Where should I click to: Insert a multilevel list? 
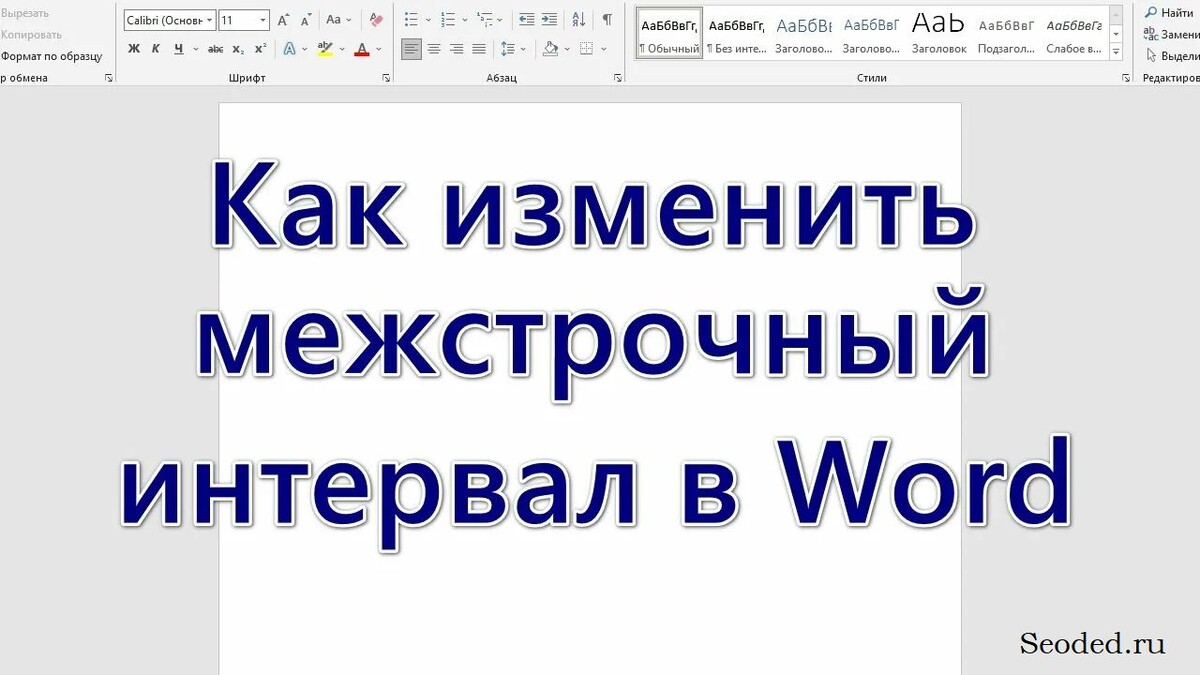484,20
